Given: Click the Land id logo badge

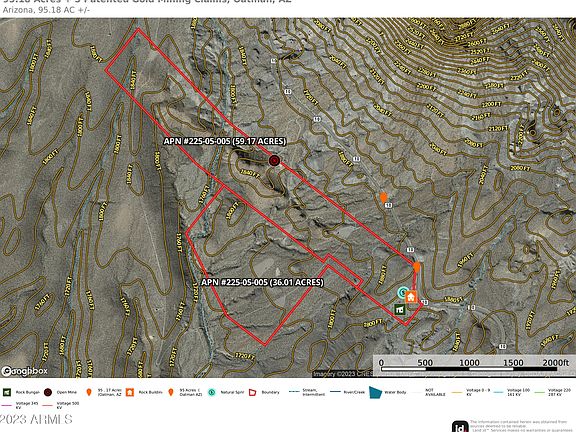Looking at the screenshot, I should pos(460,426).
